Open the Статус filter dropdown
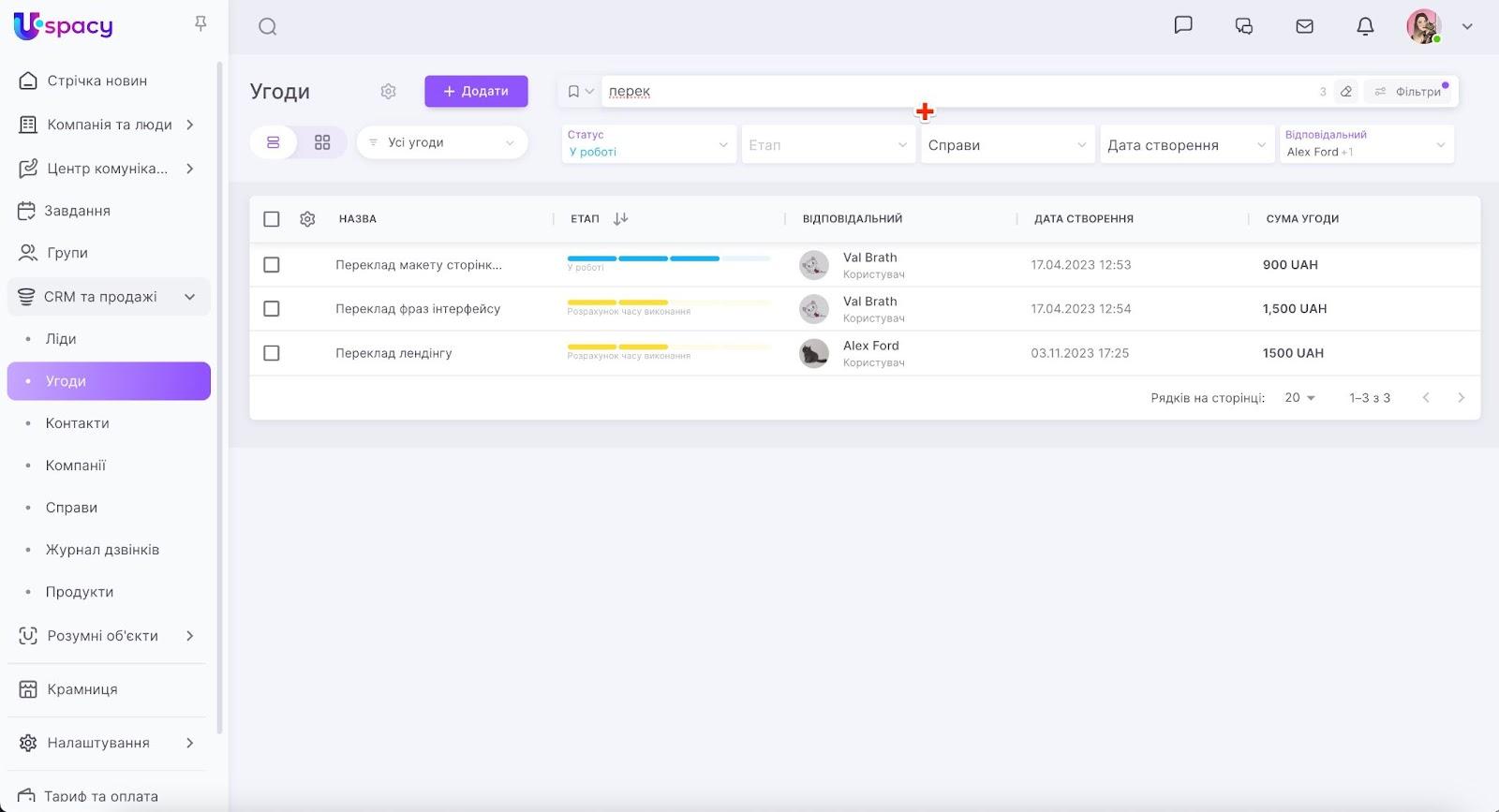This screenshot has width=1499, height=812. tap(647, 144)
